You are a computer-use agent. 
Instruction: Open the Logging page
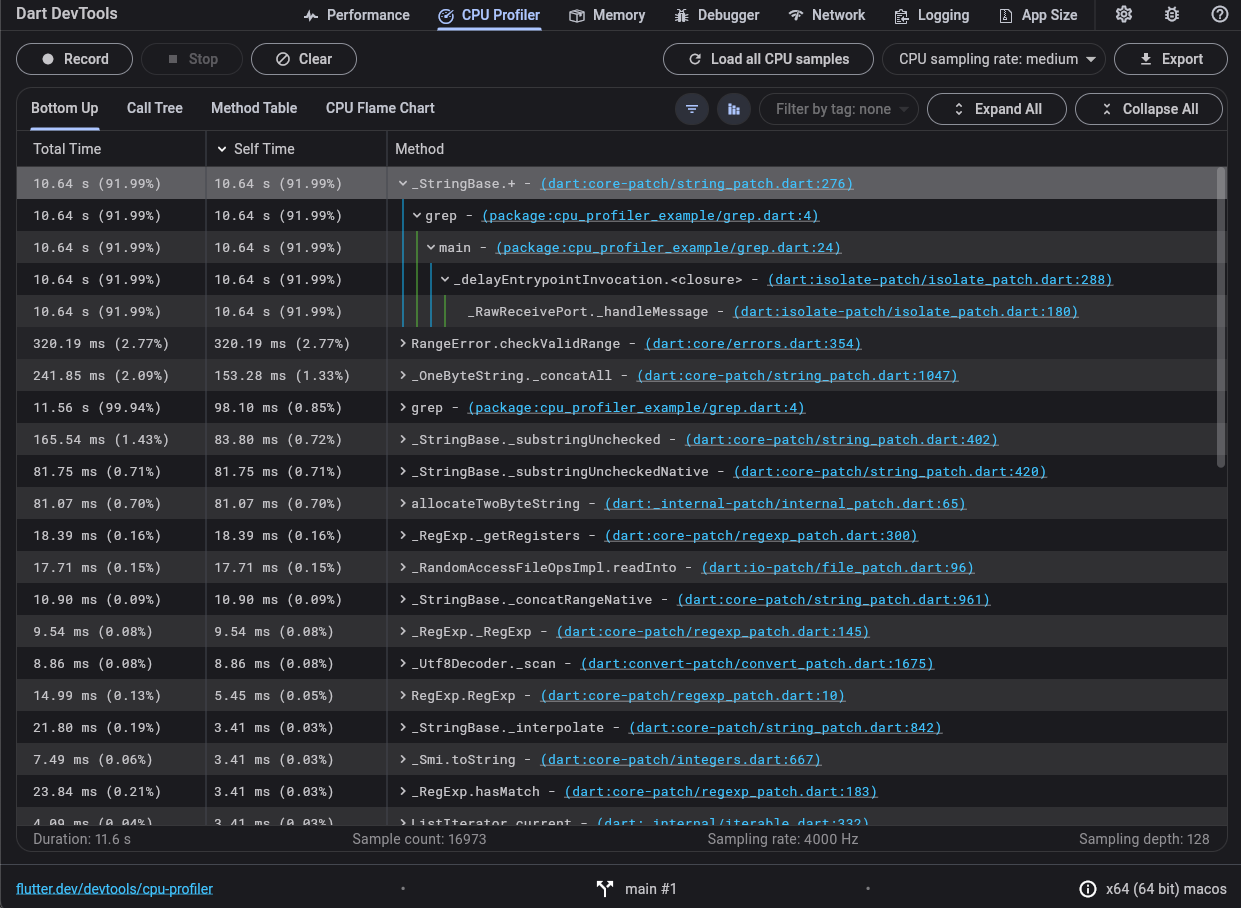[931, 15]
